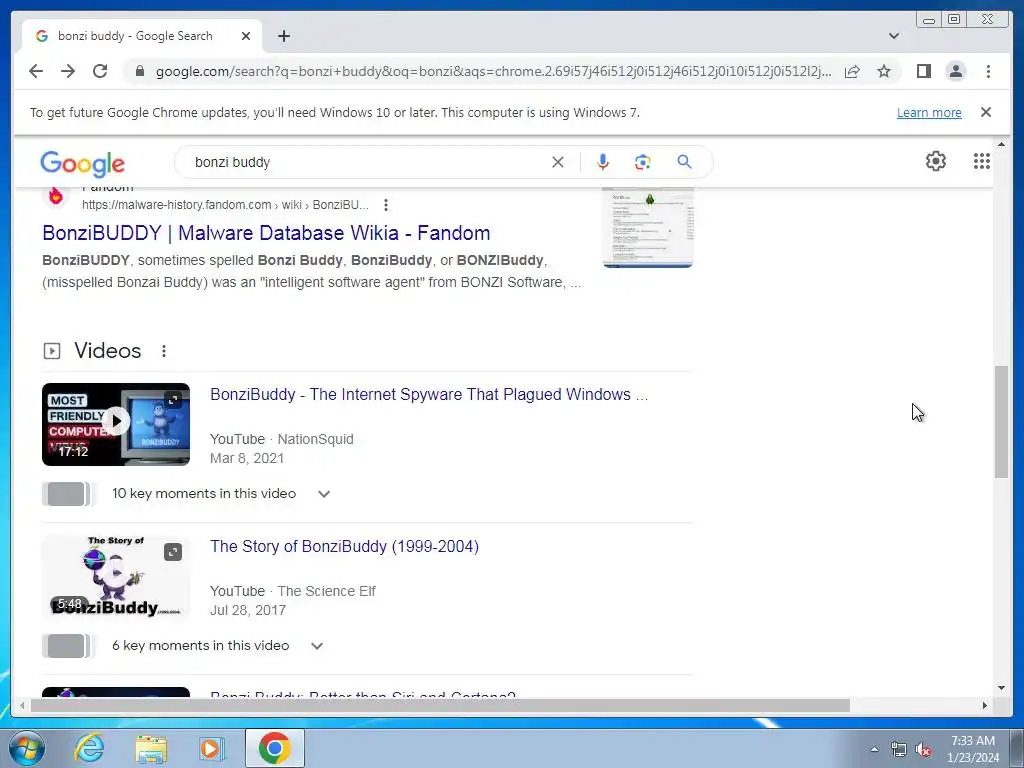The height and width of the screenshot is (768, 1024).
Task: Click the YouTube · NationSquid source text
Action: 281,440
